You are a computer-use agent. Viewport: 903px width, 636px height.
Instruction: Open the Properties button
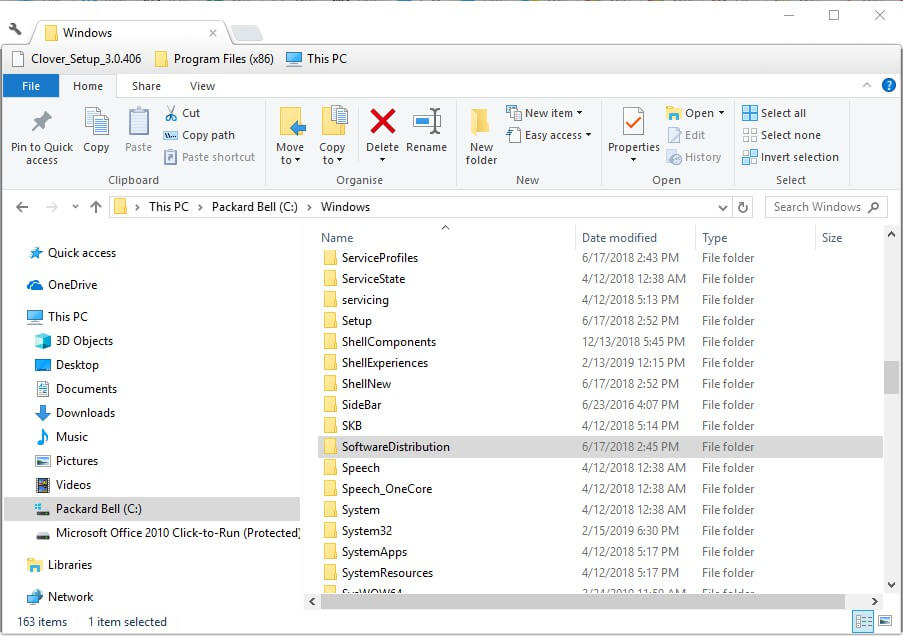tap(633, 135)
